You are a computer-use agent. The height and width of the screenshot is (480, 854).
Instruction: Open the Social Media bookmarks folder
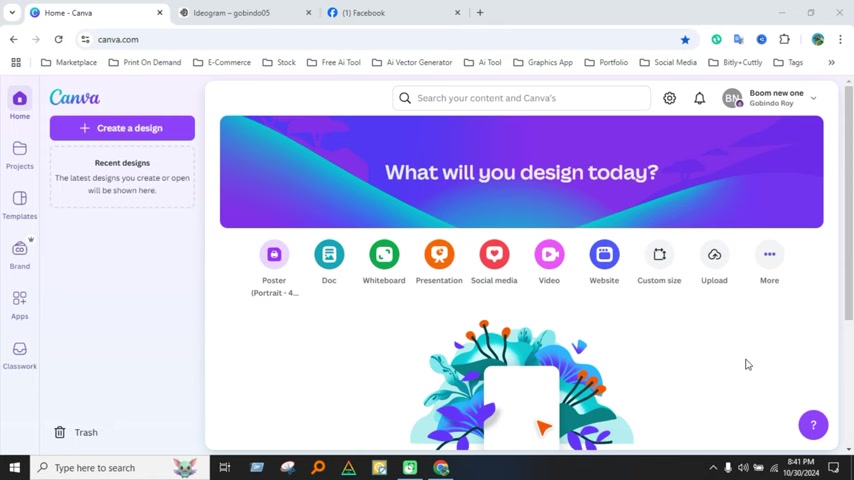point(668,63)
